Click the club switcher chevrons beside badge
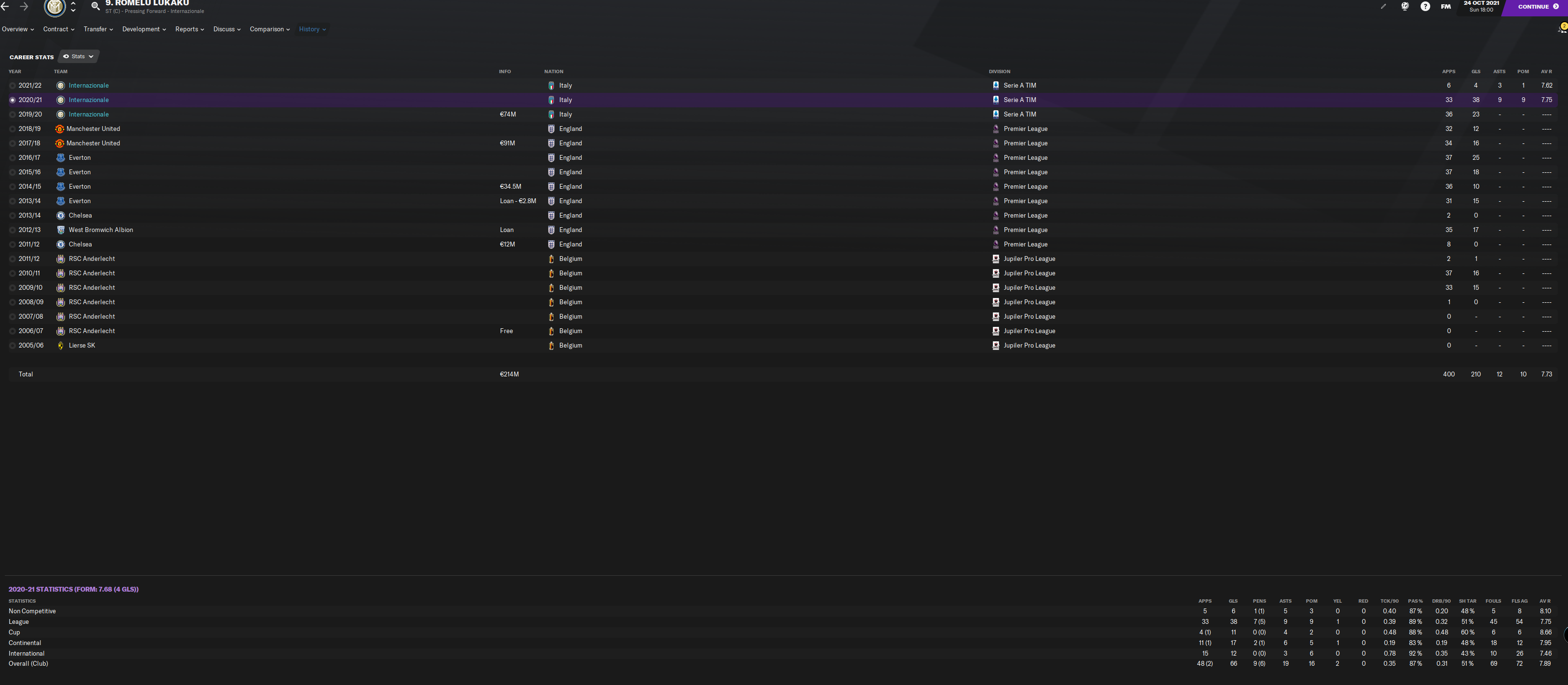This screenshot has width=1568, height=685. [73, 7]
